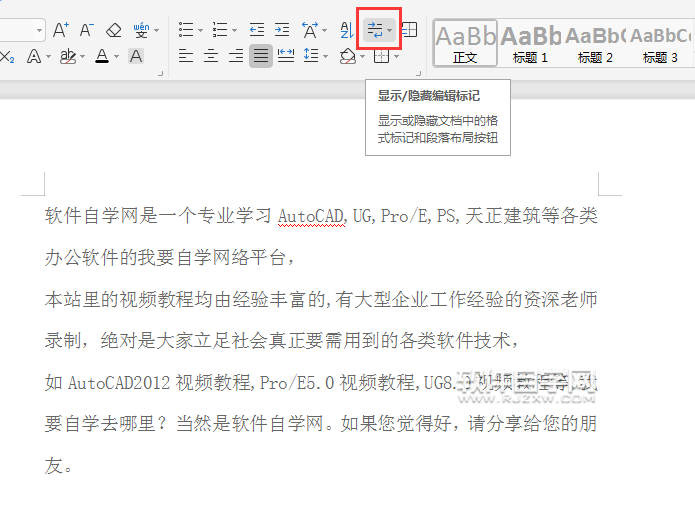Image resolution: width=695 pixels, height=523 pixels.
Task: Click the underlined word AutoCAD in the first line
Action: [311, 216]
